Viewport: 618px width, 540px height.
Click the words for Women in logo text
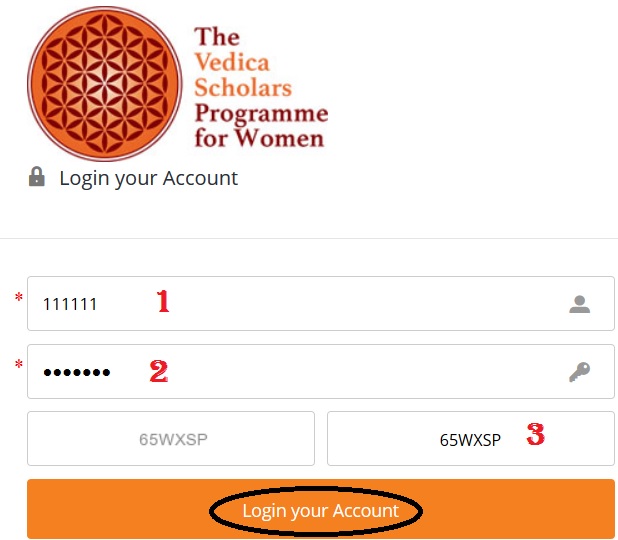[x=259, y=138]
